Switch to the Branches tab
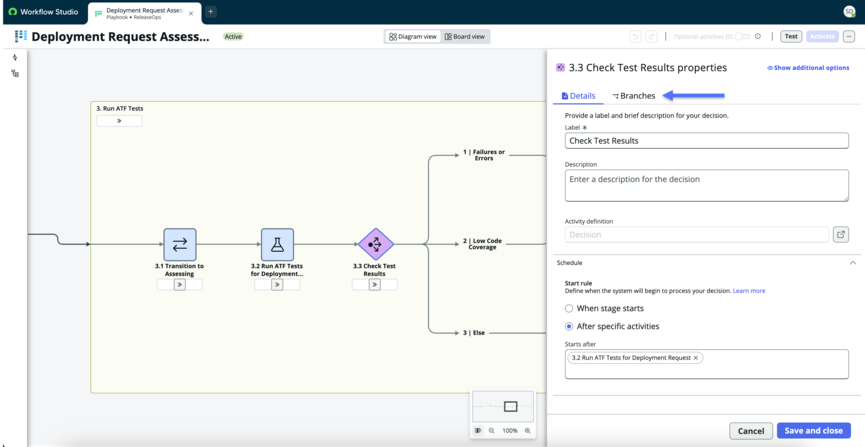The image size is (865, 447). 634,96
